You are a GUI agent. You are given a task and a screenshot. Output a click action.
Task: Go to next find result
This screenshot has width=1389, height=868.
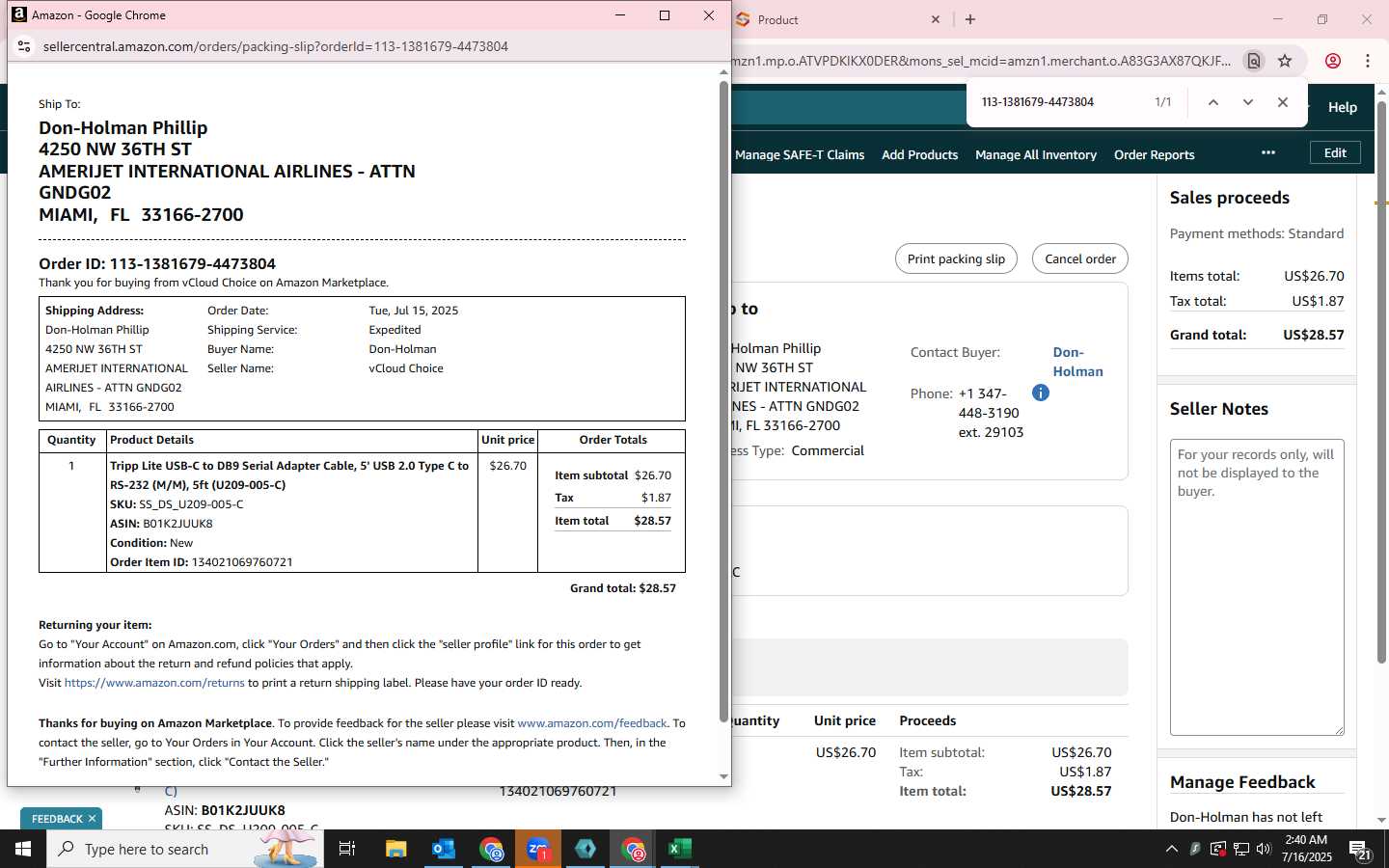(x=1248, y=102)
